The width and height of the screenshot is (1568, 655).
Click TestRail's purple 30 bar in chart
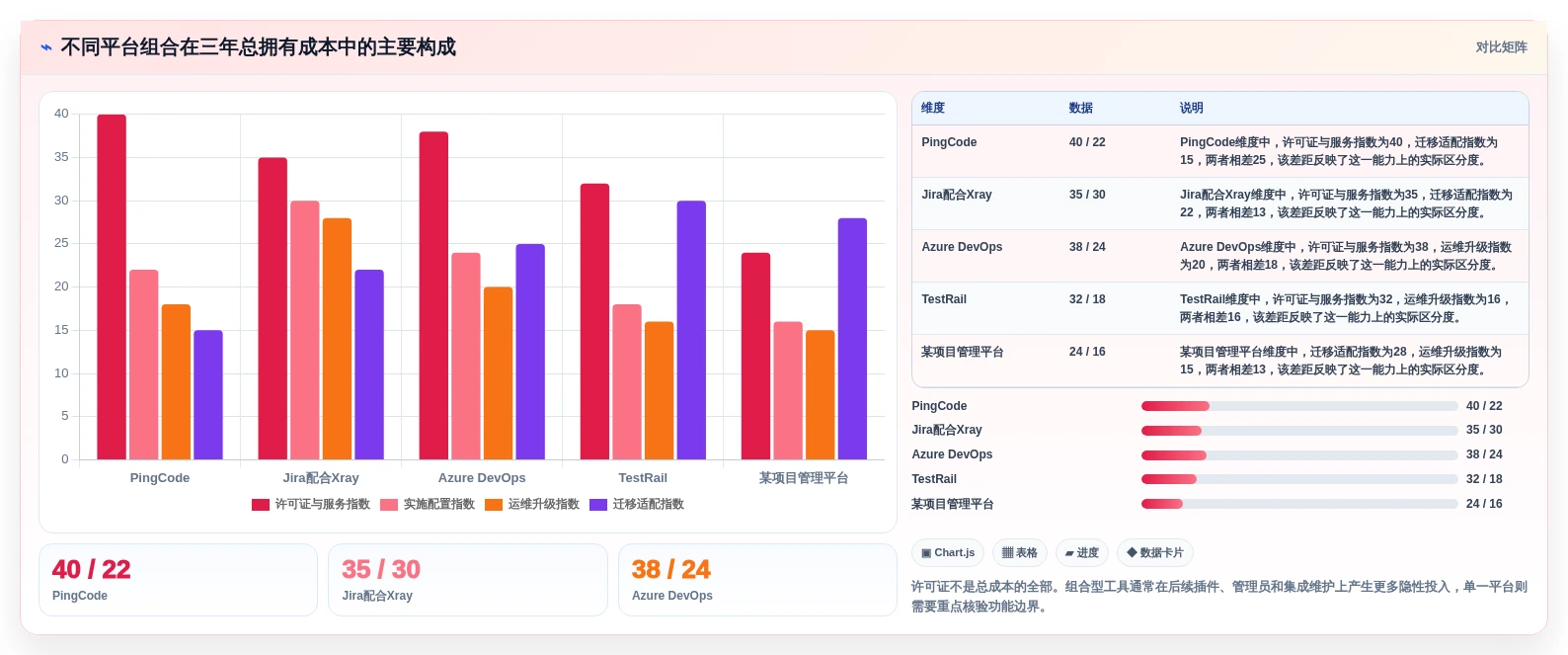tap(691, 330)
